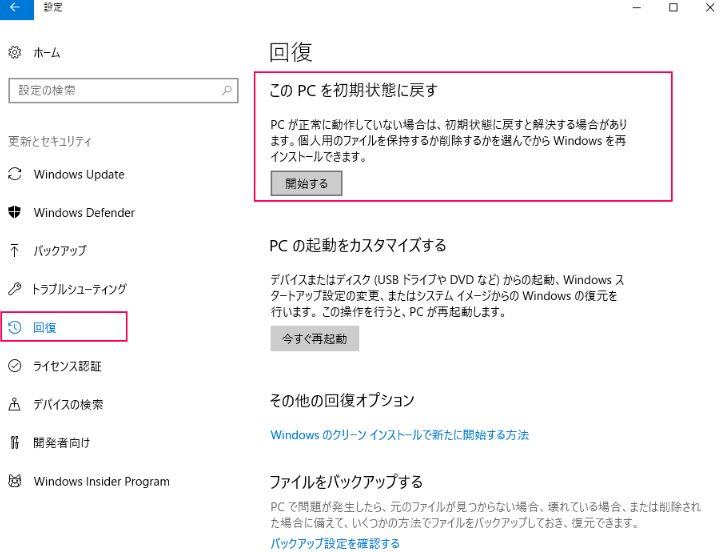The width and height of the screenshot is (723, 552).
Task: Click the Home gear icon
Action: pos(15,53)
